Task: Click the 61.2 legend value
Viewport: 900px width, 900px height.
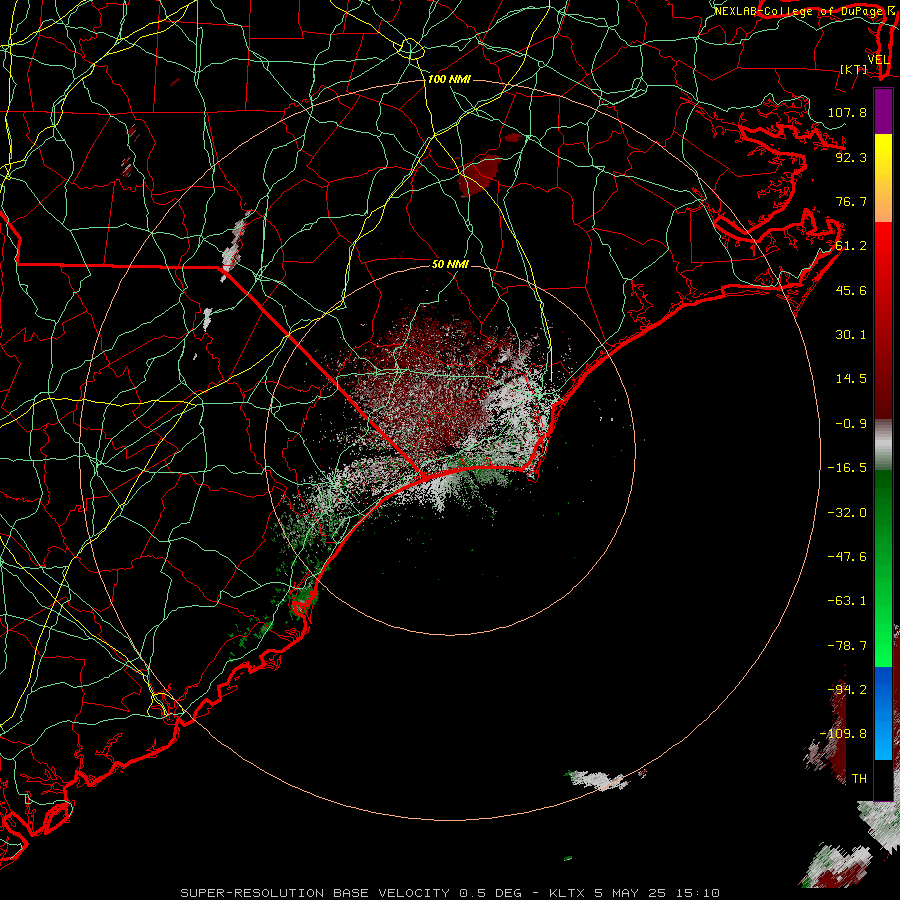Action: click(x=851, y=246)
